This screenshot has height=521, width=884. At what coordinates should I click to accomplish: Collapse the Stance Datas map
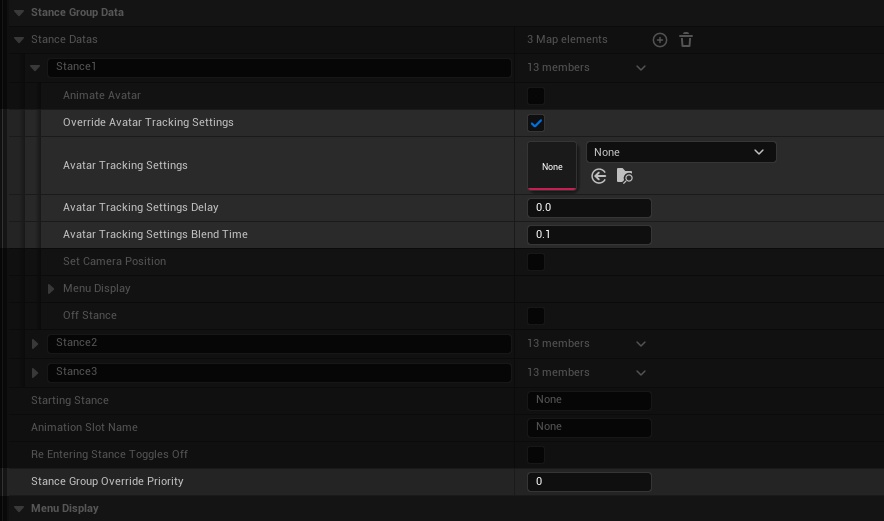(x=19, y=40)
